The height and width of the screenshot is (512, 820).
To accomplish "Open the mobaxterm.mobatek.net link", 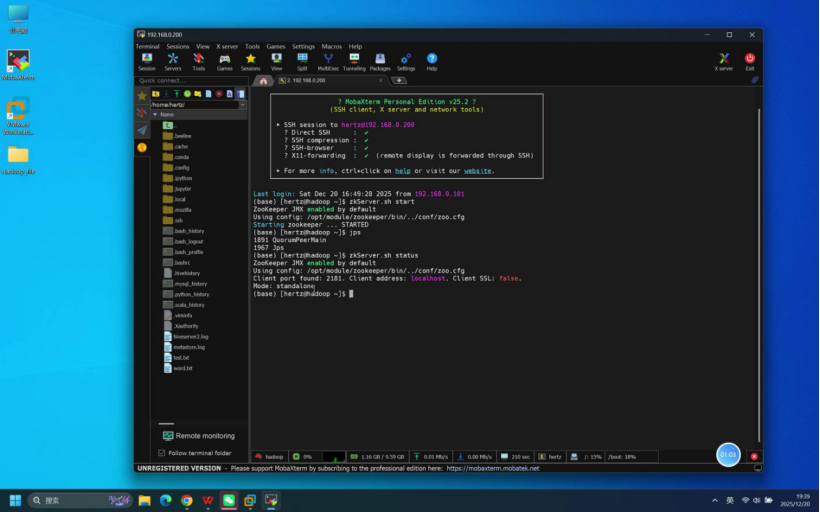I will (493, 469).
